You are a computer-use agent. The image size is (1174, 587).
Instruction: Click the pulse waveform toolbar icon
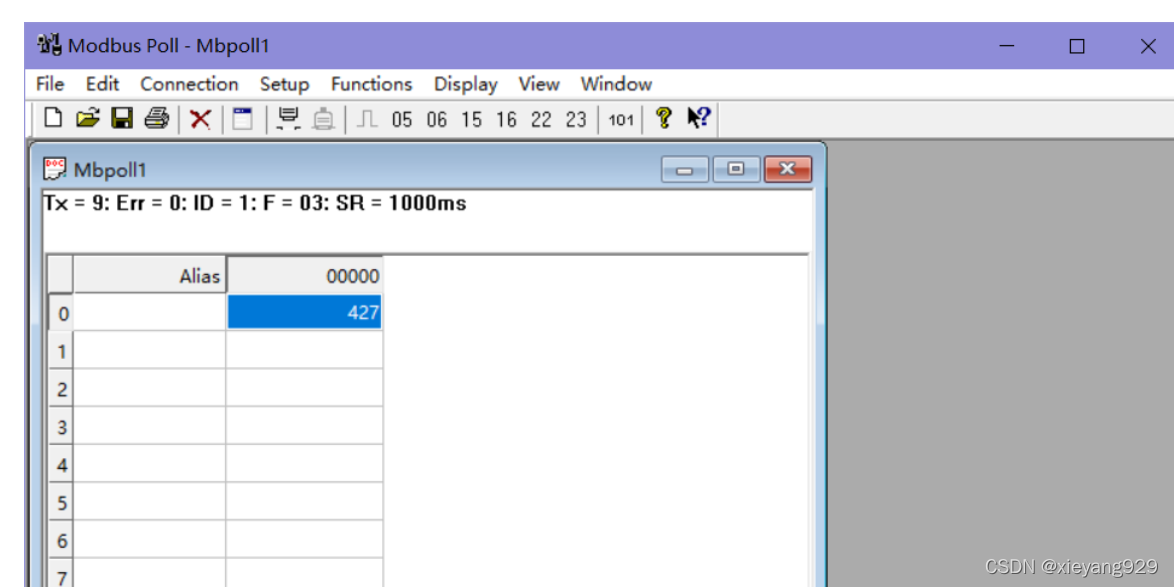point(367,119)
